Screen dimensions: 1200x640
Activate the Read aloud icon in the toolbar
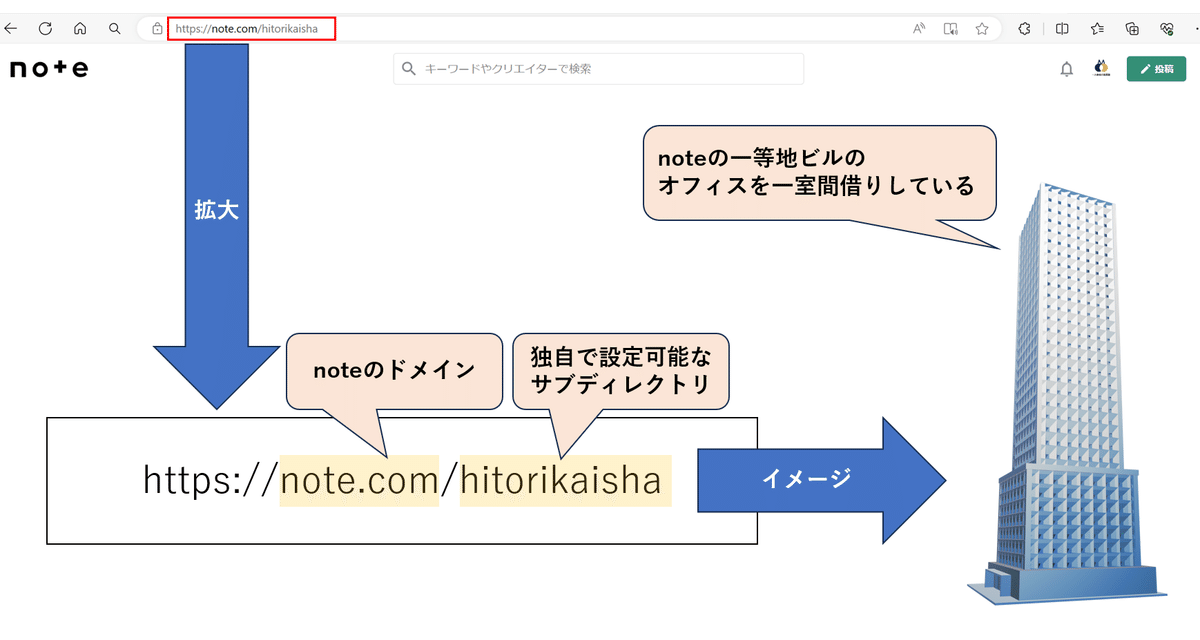(x=918, y=28)
